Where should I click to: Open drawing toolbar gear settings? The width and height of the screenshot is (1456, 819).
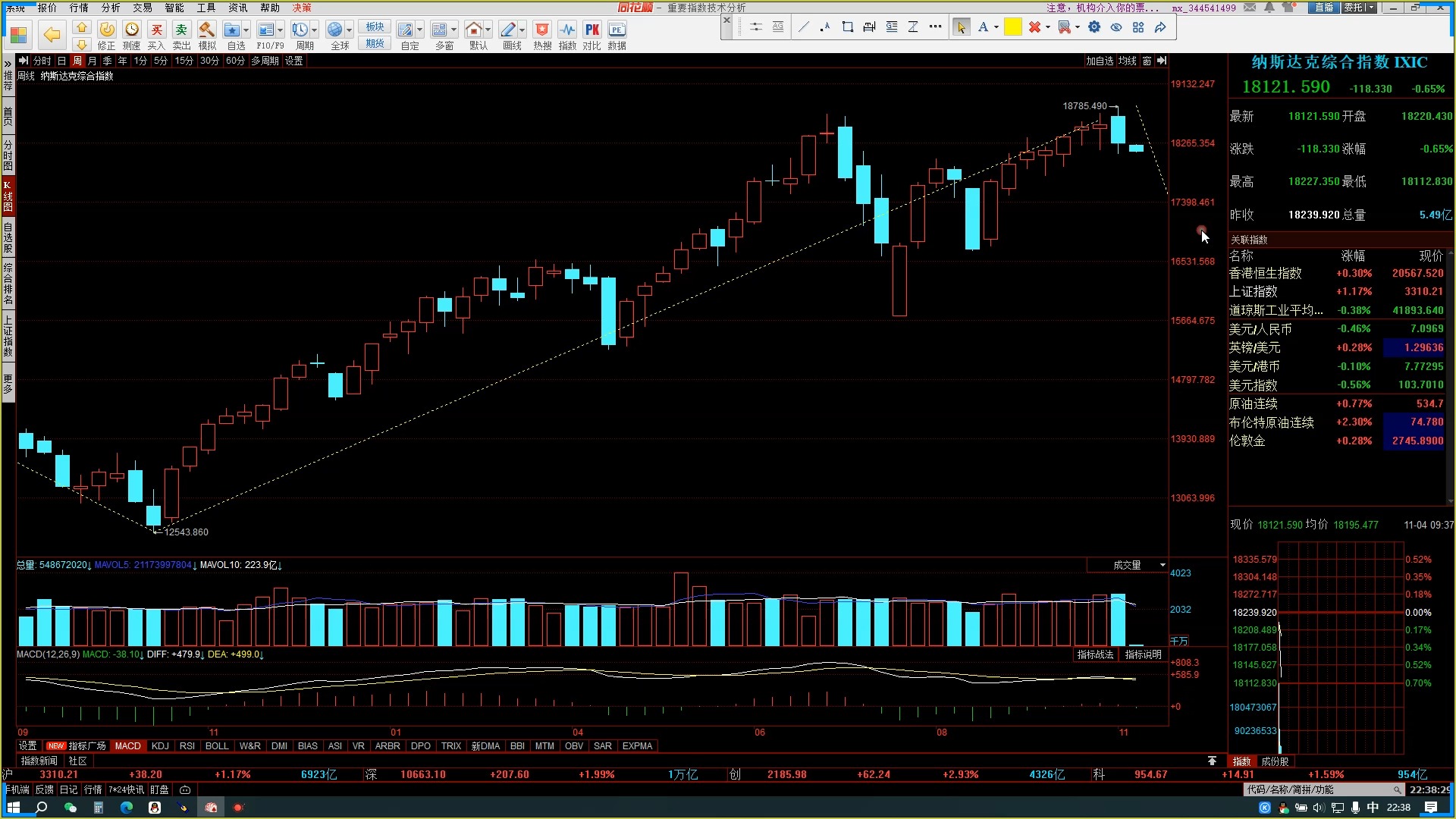(x=1094, y=27)
